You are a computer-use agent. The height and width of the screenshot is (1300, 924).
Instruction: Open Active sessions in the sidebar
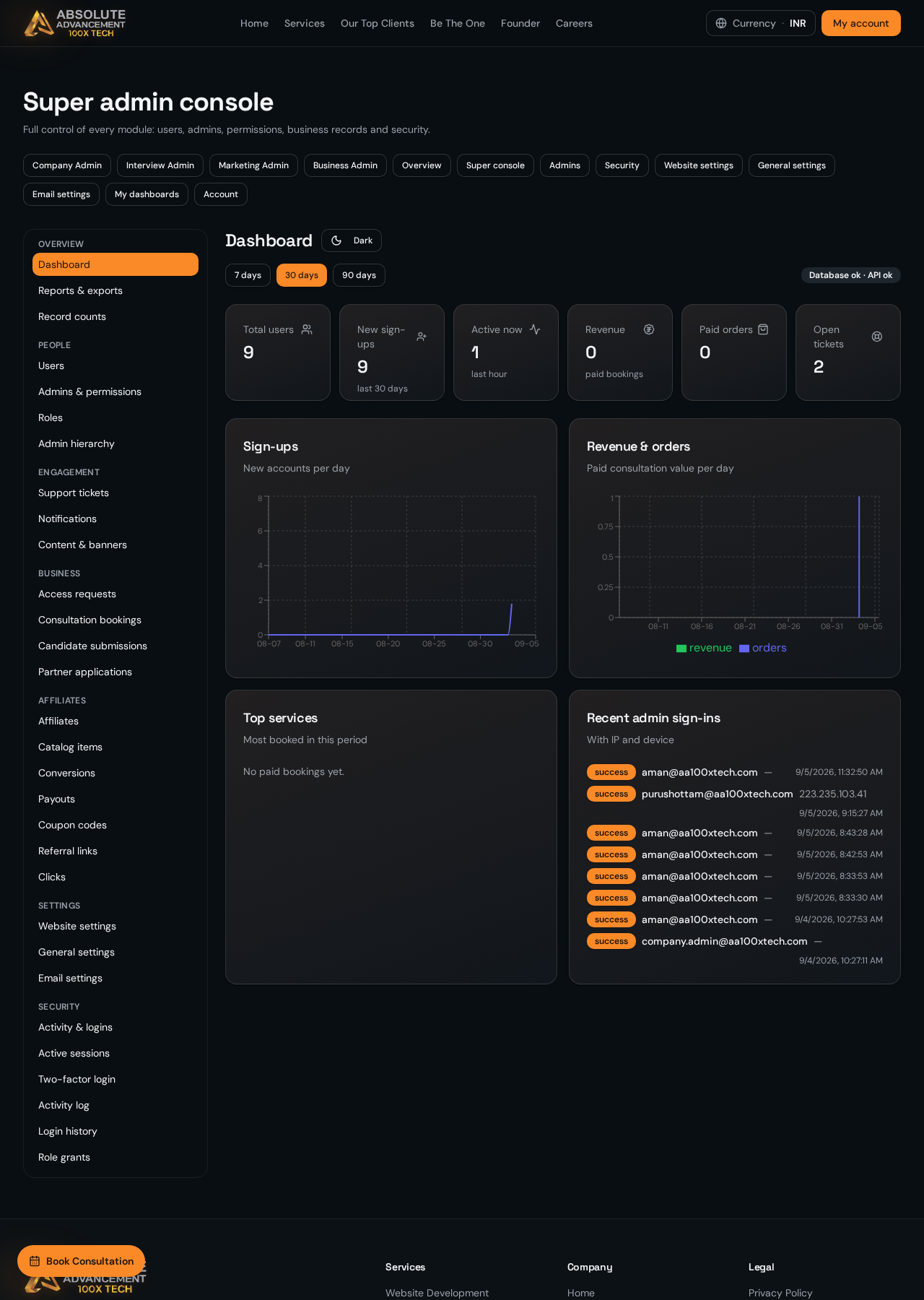point(115,1053)
